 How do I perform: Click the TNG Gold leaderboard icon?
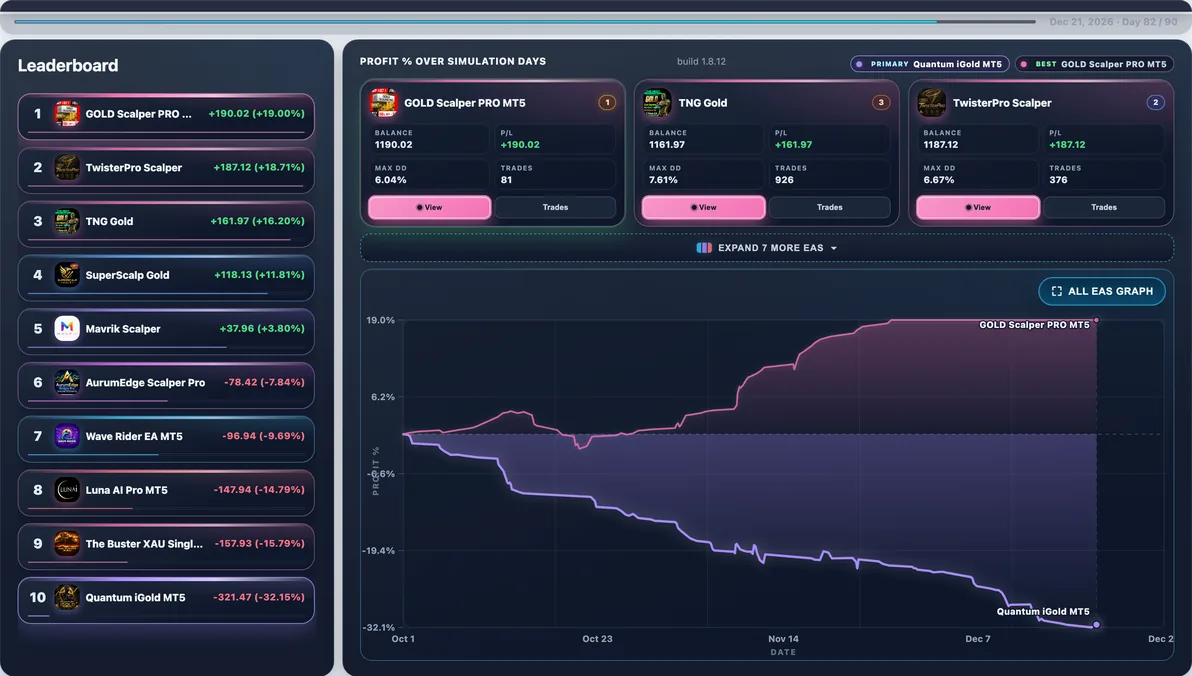67,221
